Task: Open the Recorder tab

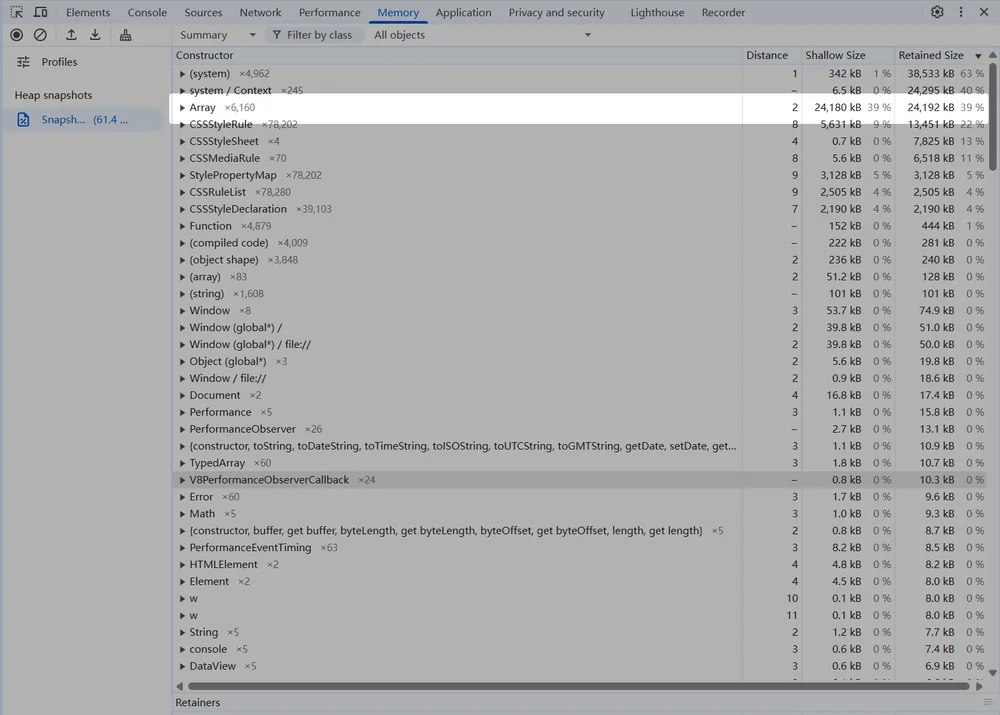Action: 723,12
